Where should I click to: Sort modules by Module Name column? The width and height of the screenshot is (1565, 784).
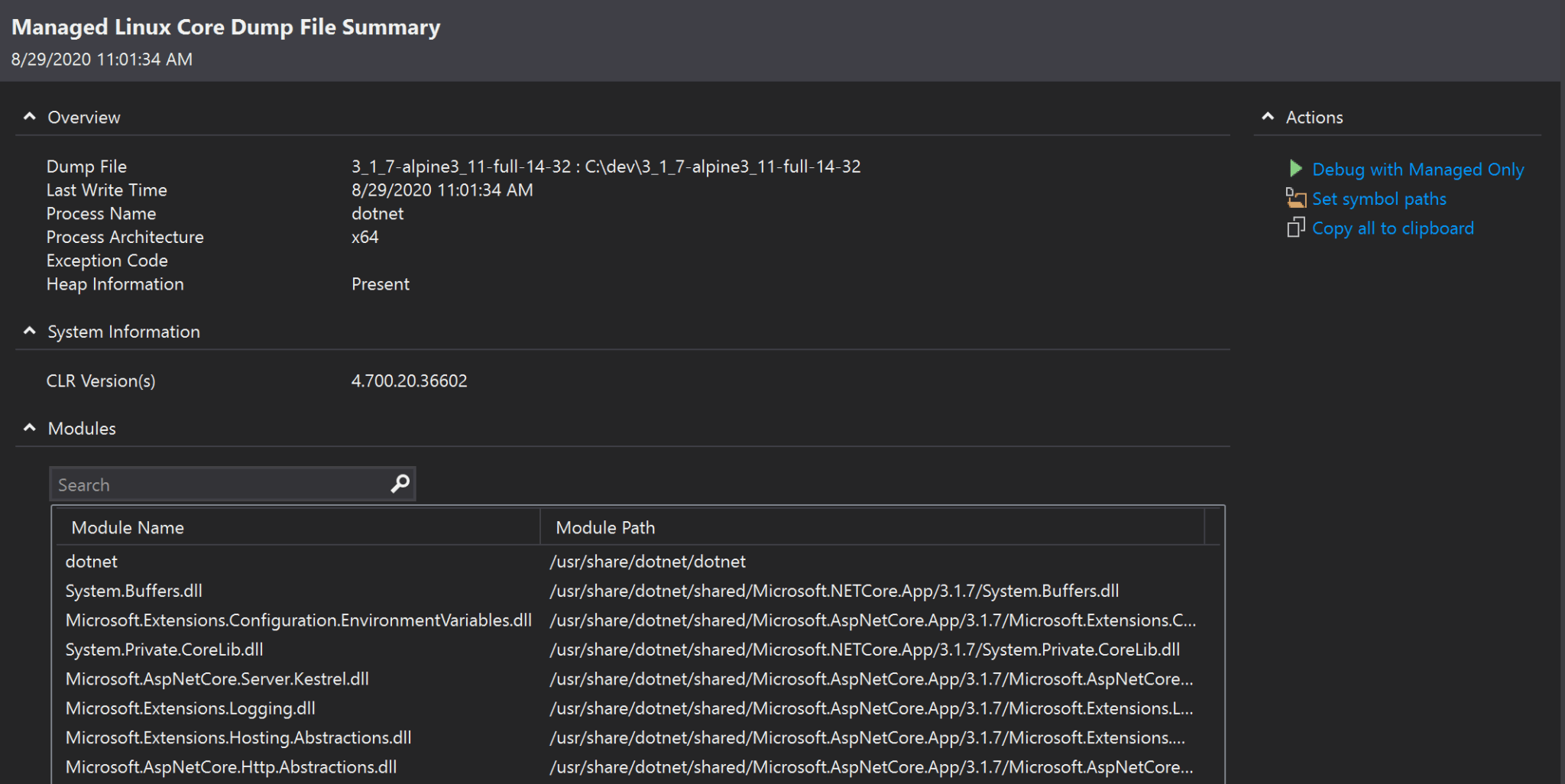[x=127, y=527]
